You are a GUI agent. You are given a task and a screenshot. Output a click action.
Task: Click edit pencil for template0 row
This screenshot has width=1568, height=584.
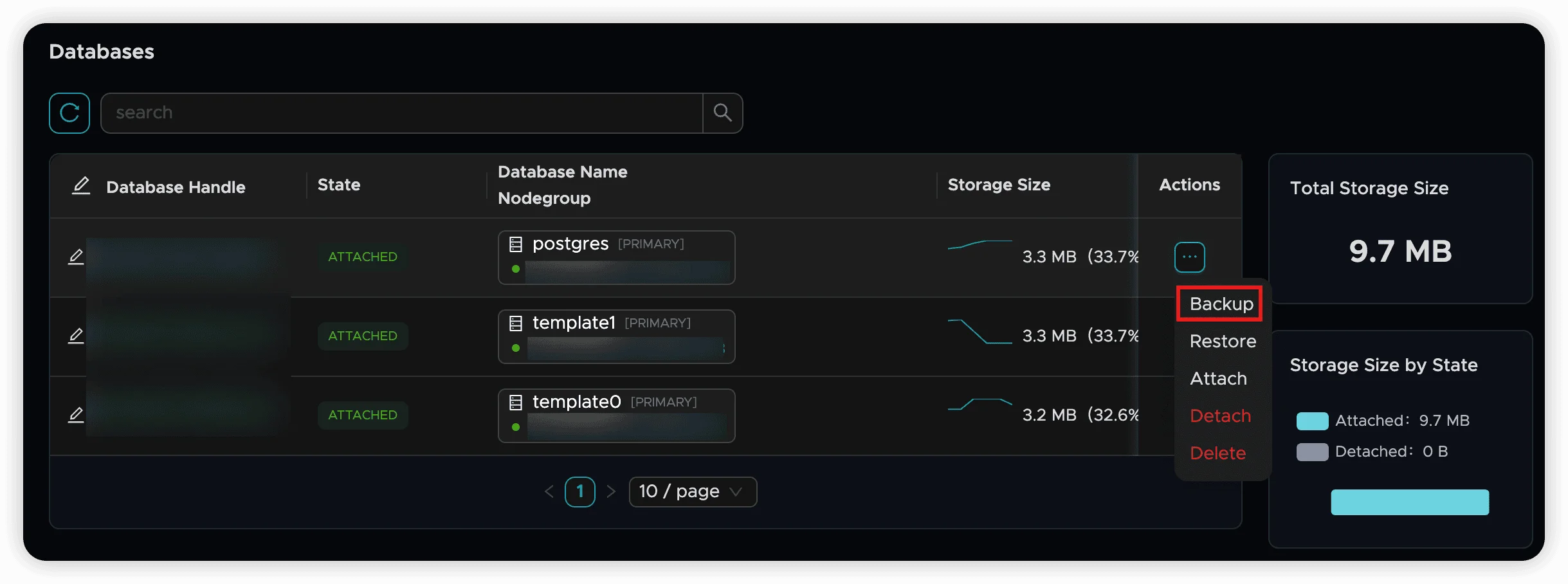(76, 415)
